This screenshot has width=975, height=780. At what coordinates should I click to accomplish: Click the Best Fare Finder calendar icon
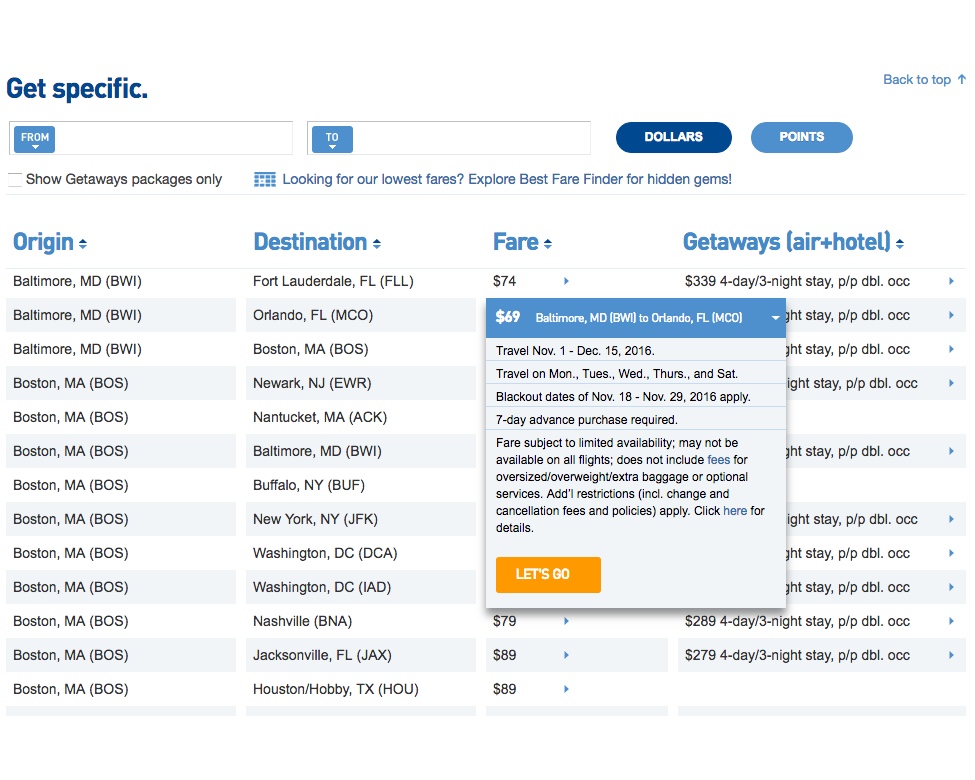(x=264, y=179)
